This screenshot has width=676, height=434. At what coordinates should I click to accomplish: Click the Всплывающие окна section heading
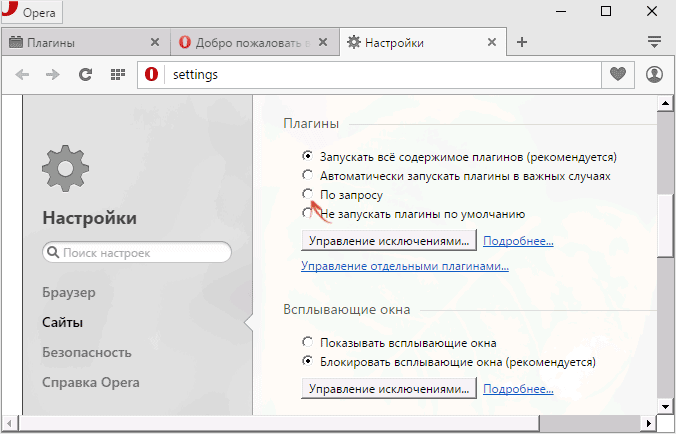(x=347, y=309)
